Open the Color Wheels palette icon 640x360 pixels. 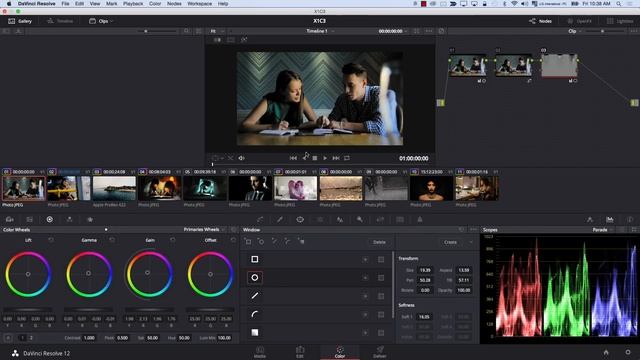pyautogui.click(x=49, y=220)
